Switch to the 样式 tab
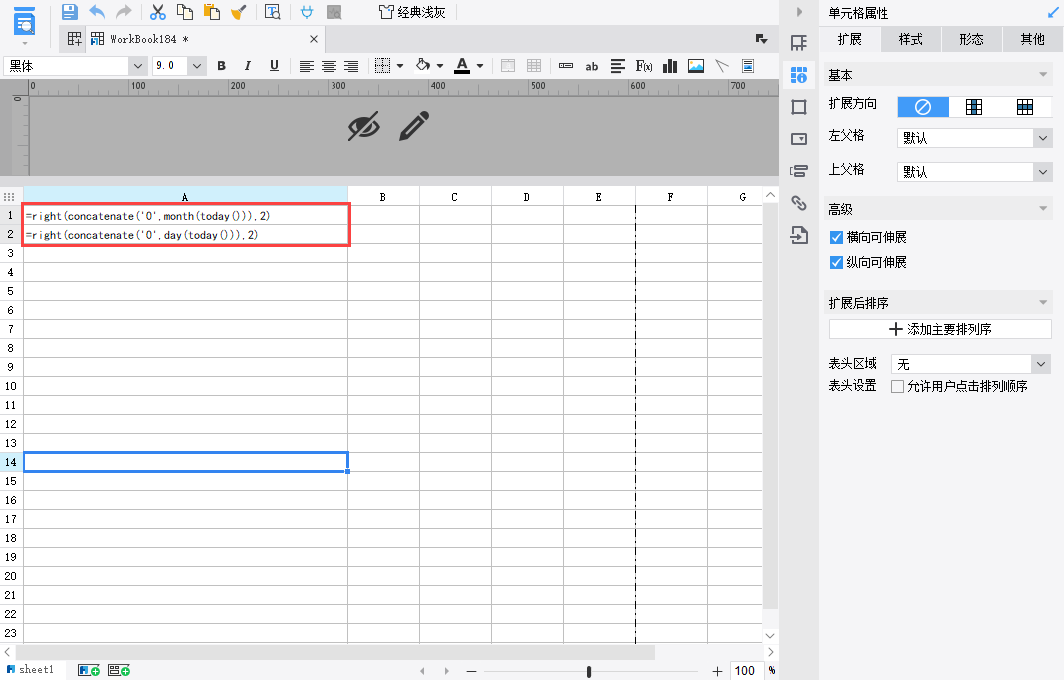 coord(911,39)
